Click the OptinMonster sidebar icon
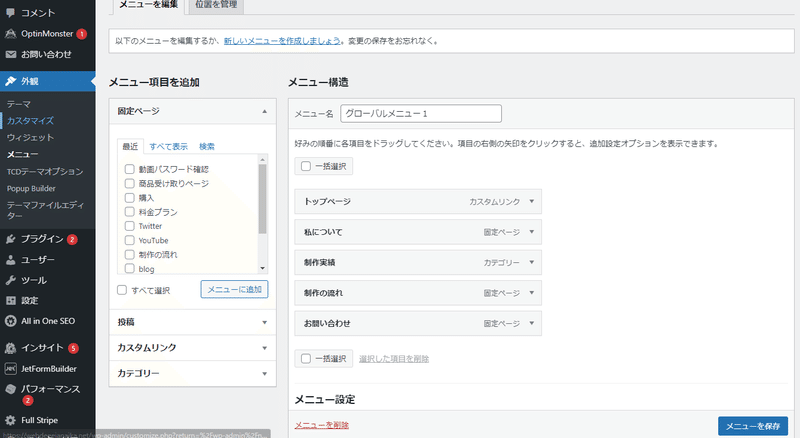The image size is (800, 438). [x=10, y=34]
